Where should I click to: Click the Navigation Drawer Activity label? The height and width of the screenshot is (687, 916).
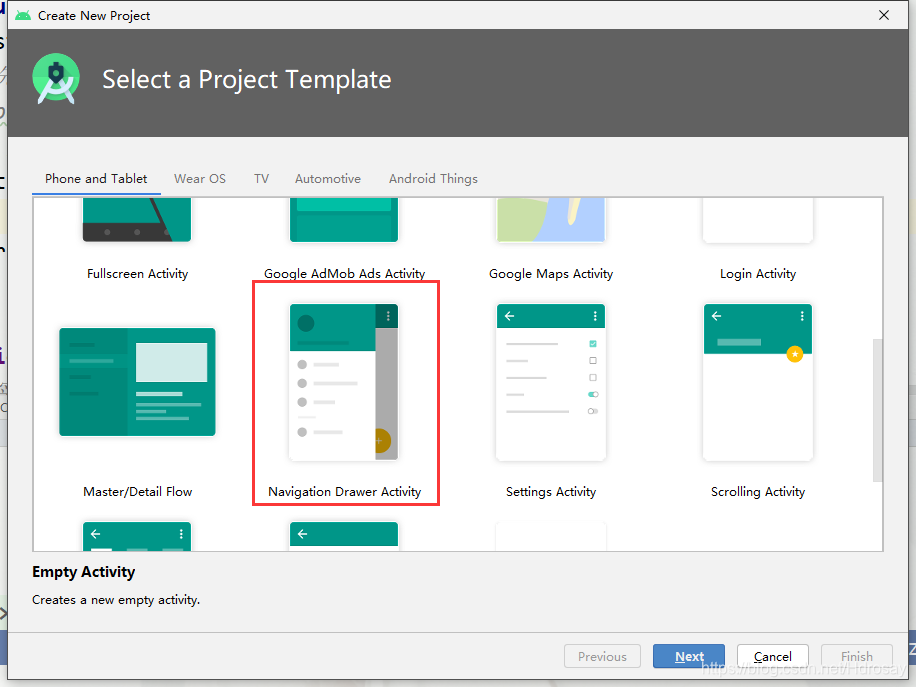[344, 491]
